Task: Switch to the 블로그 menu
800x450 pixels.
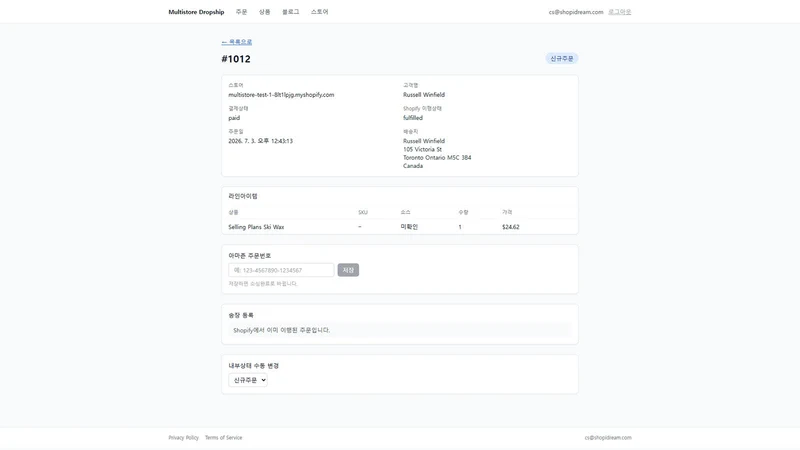Action: click(x=290, y=12)
